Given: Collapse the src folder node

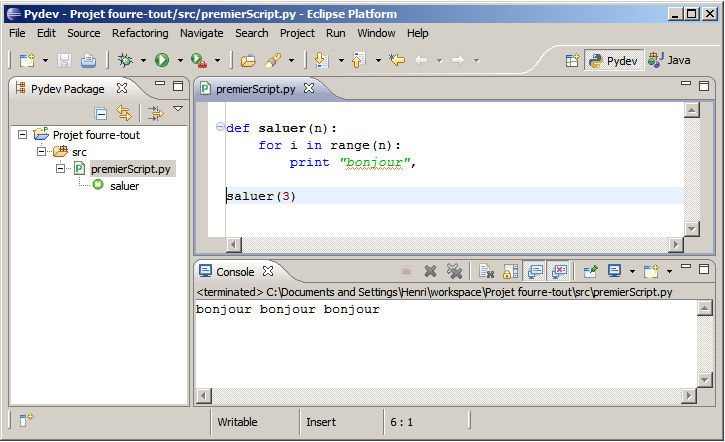Looking at the screenshot, I should pyautogui.click(x=42, y=152).
